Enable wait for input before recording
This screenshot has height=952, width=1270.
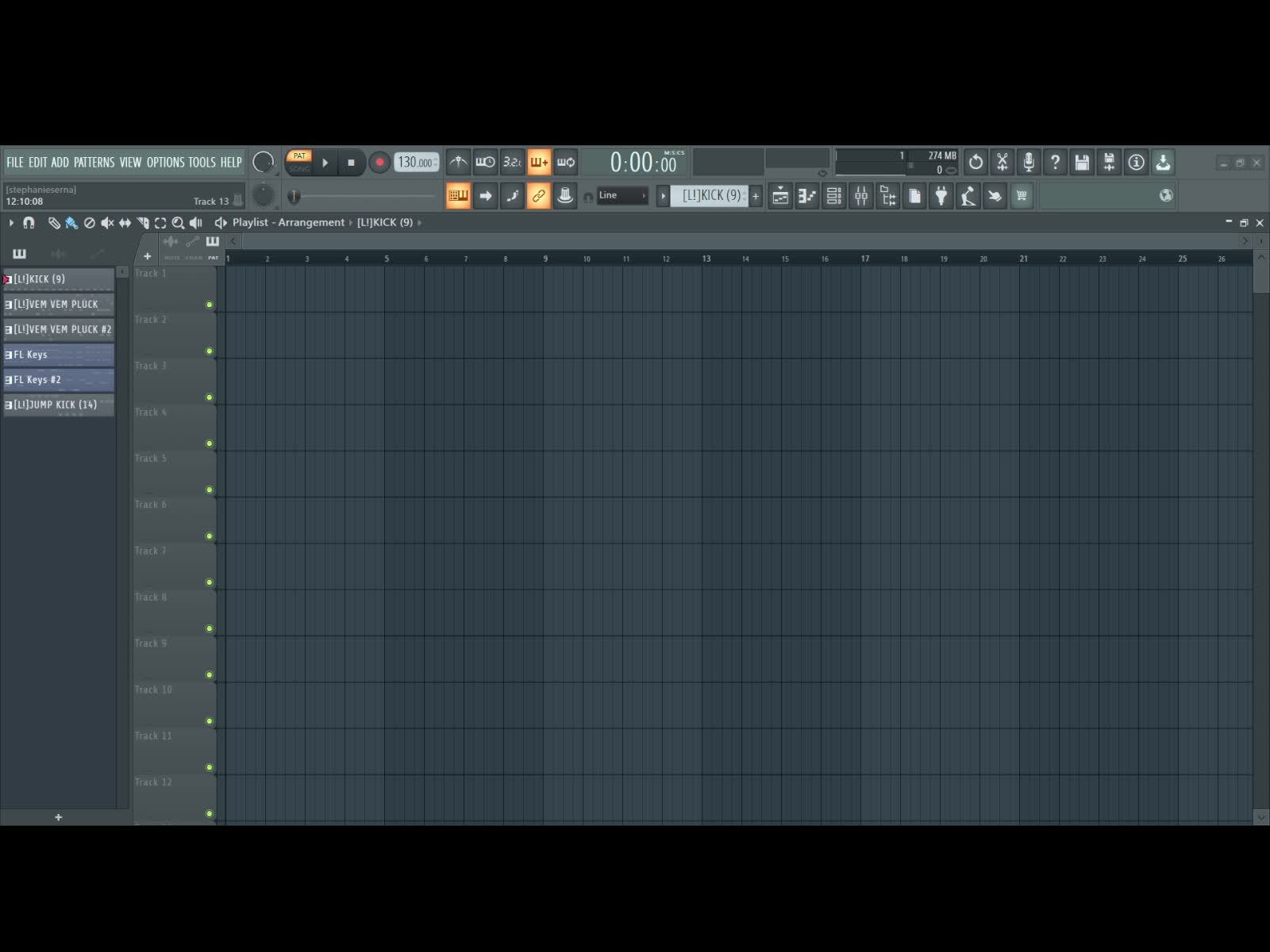[485, 163]
